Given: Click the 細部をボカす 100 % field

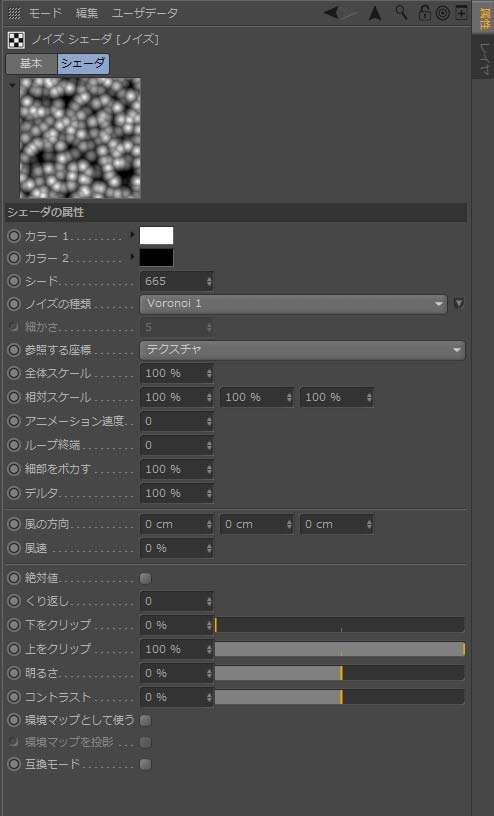Looking at the screenshot, I should (176, 469).
